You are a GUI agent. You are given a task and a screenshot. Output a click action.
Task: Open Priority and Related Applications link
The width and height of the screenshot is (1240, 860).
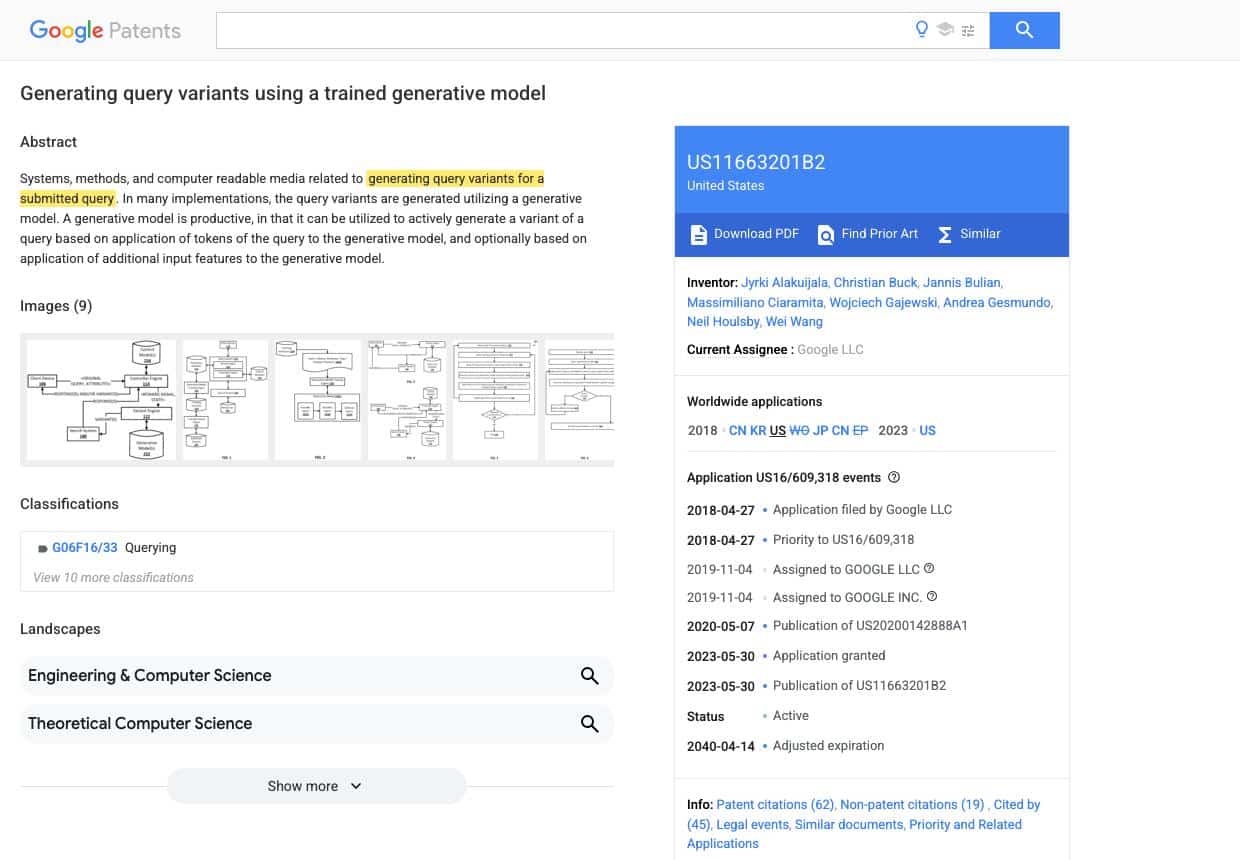click(x=855, y=834)
